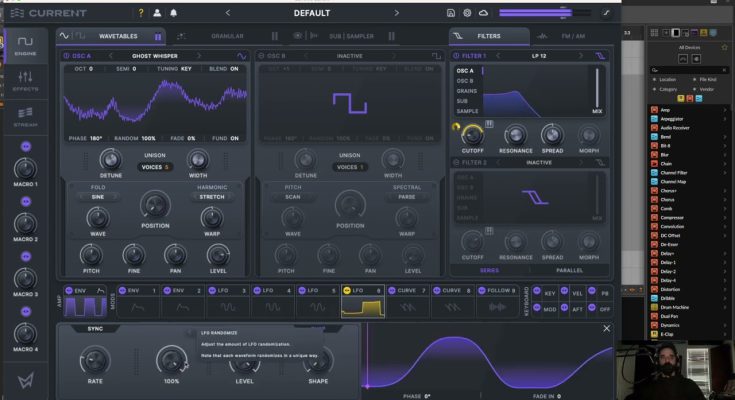Open the Stream page in left sidebar
The width and height of the screenshot is (735, 400).
point(25,117)
